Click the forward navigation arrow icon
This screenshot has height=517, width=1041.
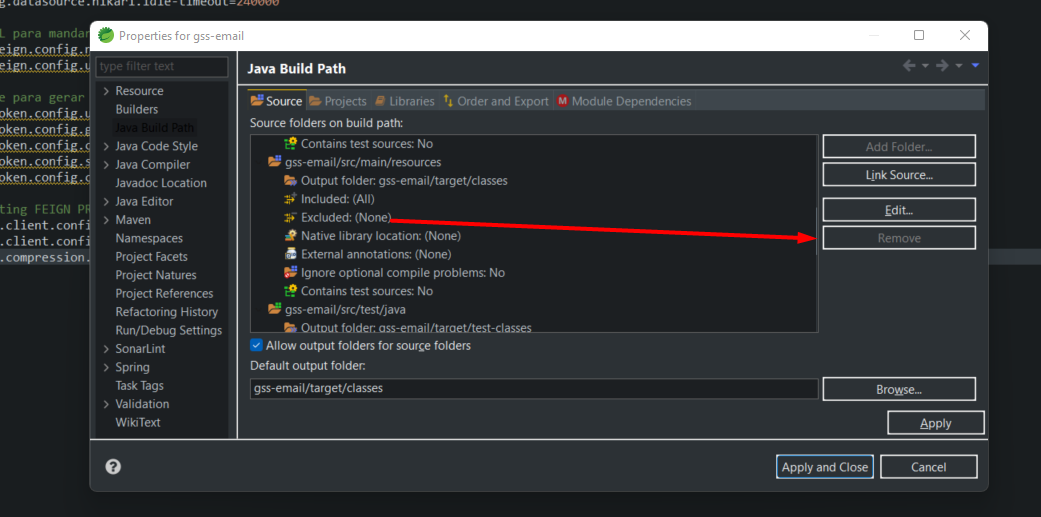[x=942, y=66]
